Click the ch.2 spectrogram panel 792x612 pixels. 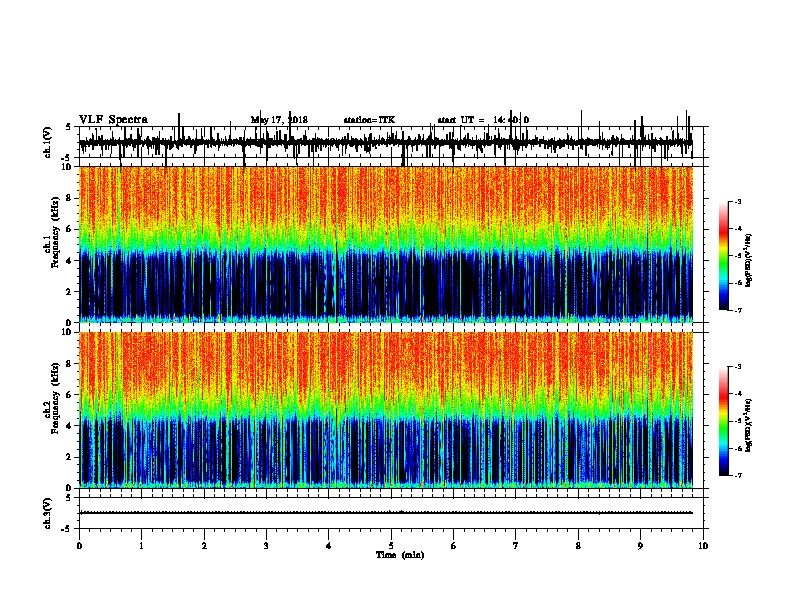(386, 410)
